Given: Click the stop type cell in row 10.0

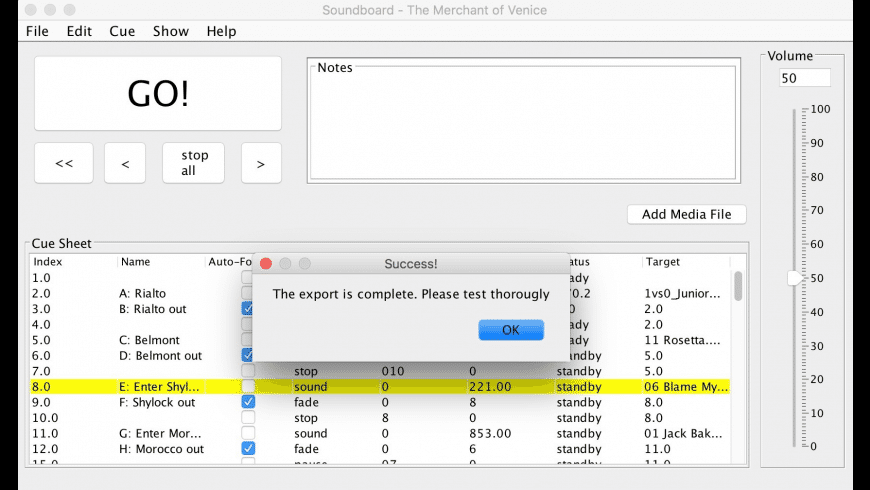Looking at the screenshot, I should [306, 418].
